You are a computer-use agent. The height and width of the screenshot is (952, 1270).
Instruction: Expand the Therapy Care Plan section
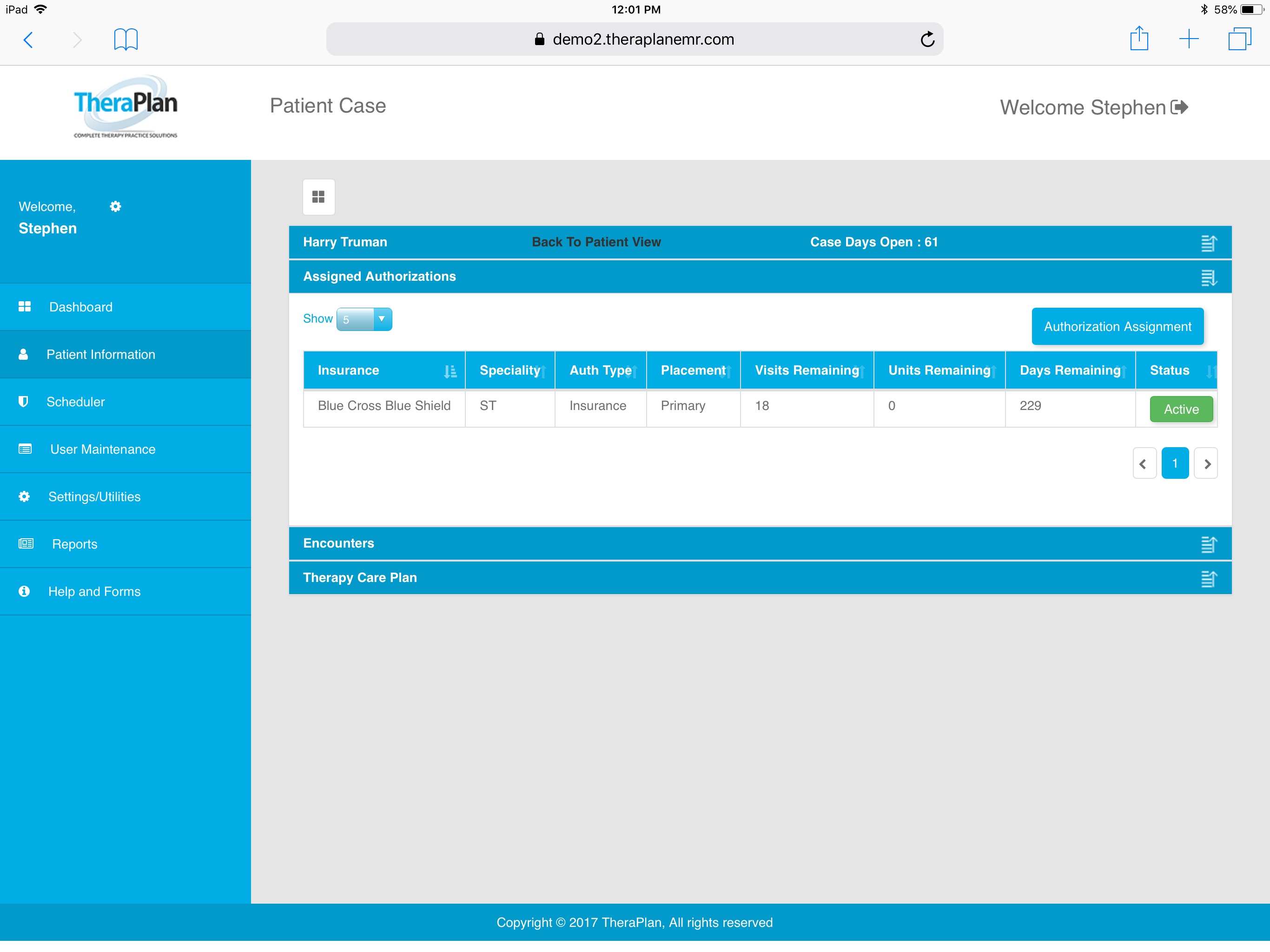coord(1209,578)
